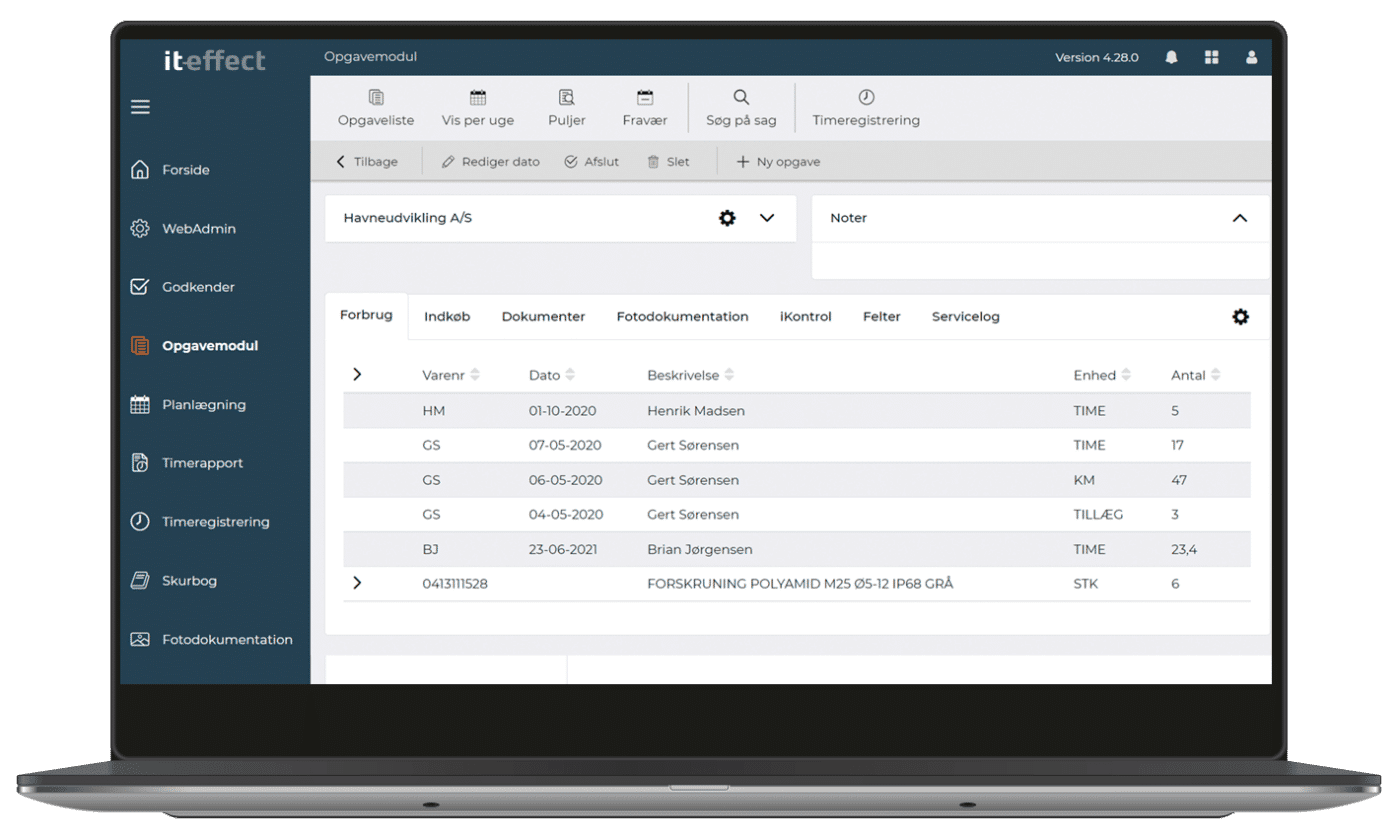Select the Brian Jørgensen row
Image resolution: width=1400 pixels, height=834 pixels.
tap(797, 549)
